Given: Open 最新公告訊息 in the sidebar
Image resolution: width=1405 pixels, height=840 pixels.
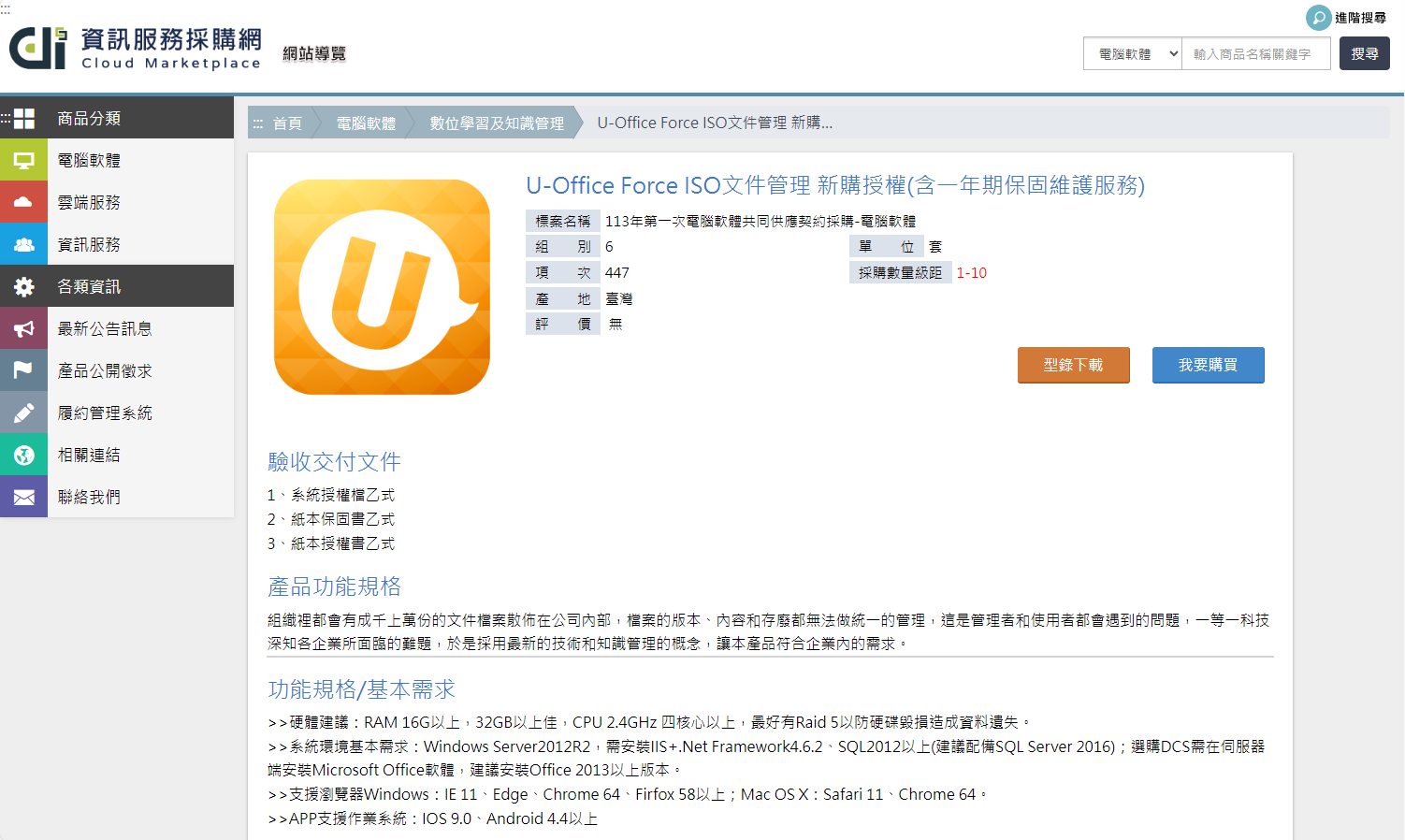Looking at the screenshot, I should tap(105, 328).
